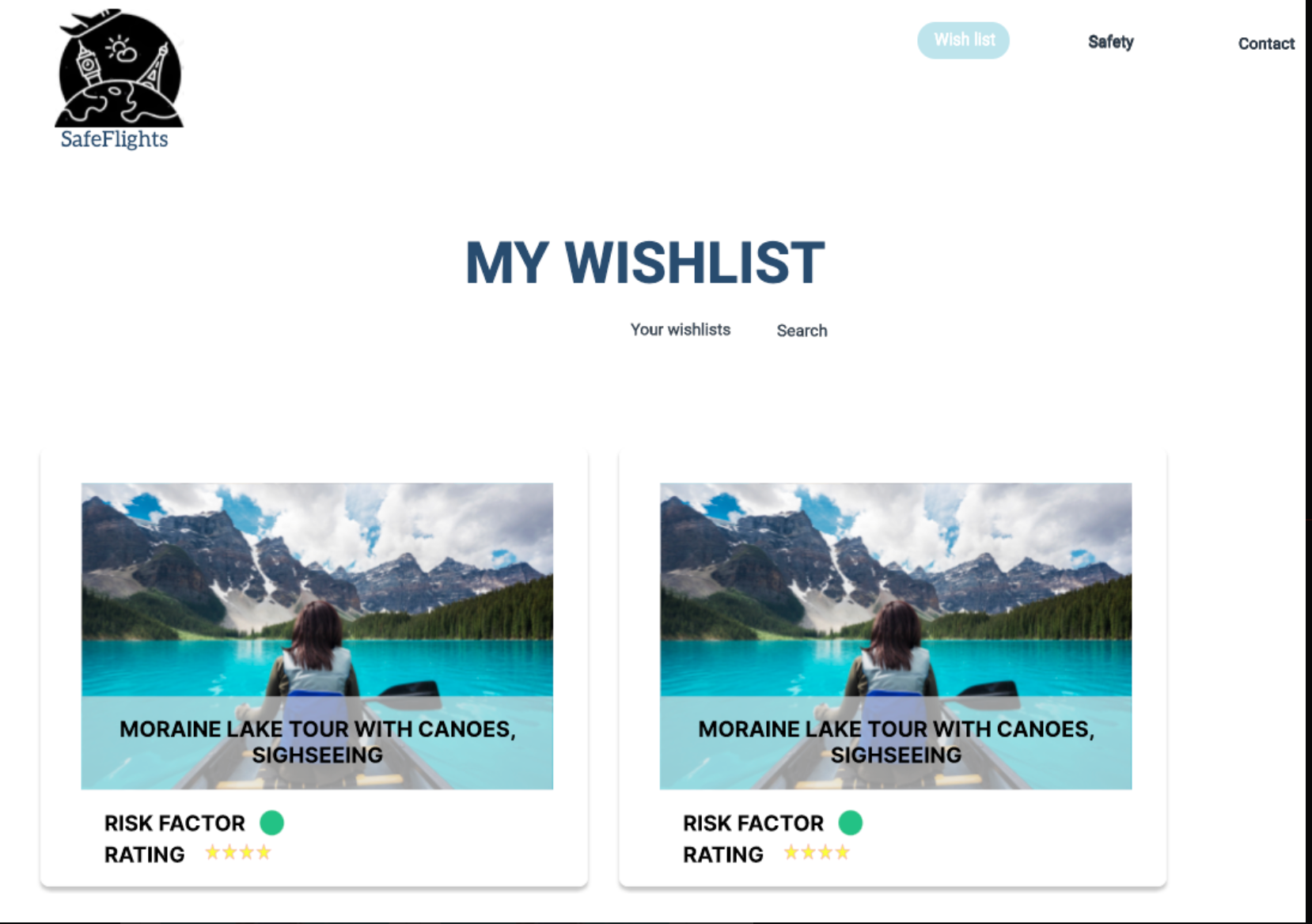This screenshot has width=1312, height=924.
Task: Click star rating on first card
Action: pyautogui.click(x=238, y=853)
